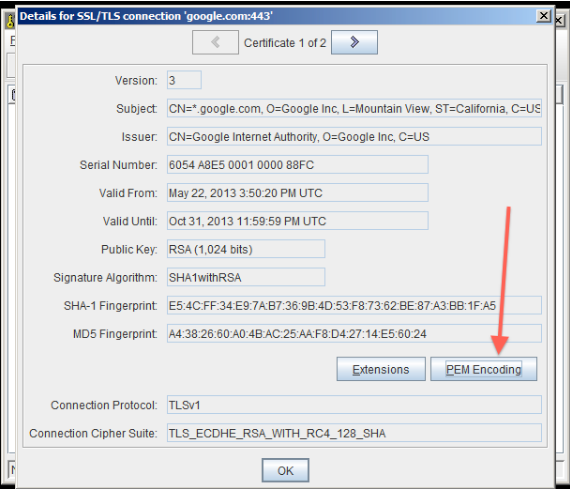Select the SHA-1 Fingerprint value
Screen dimensions: 573x492
click(354, 305)
